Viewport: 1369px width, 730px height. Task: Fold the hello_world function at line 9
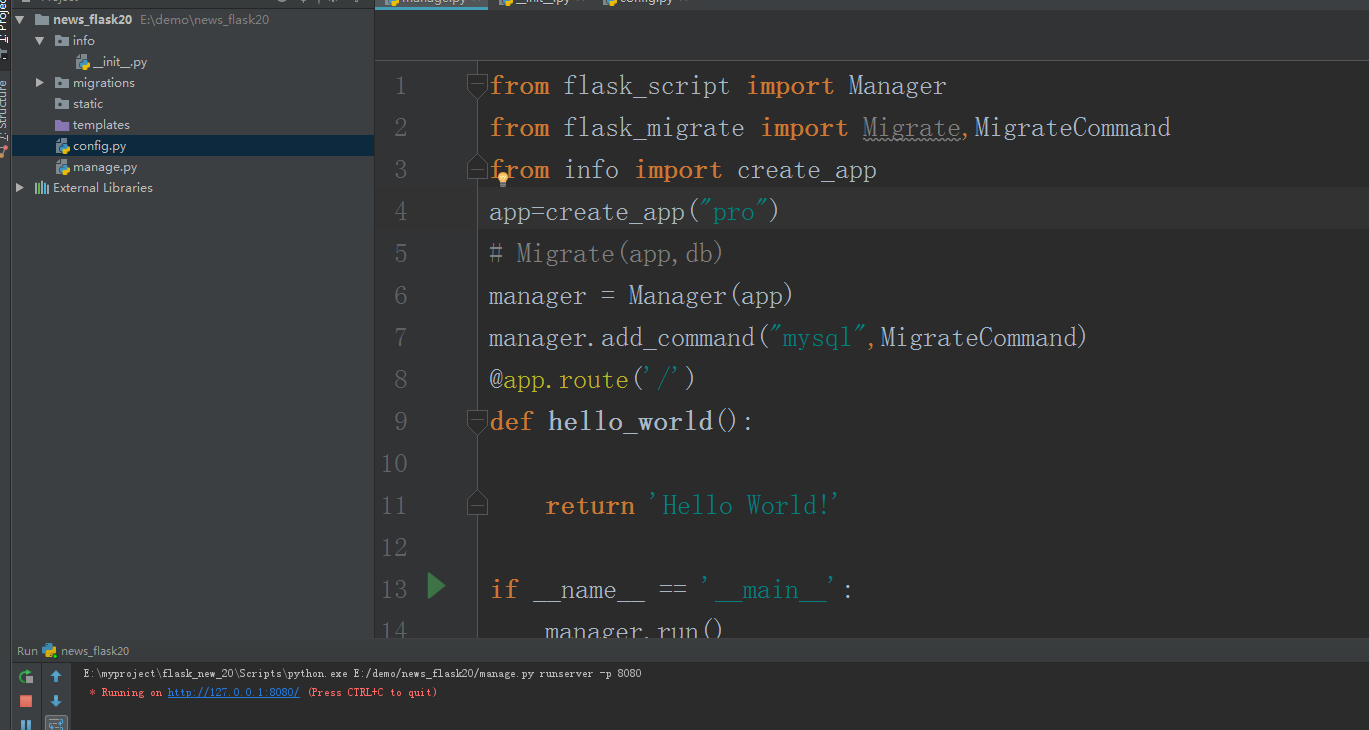pyautogui.click(x=477, y=422)
